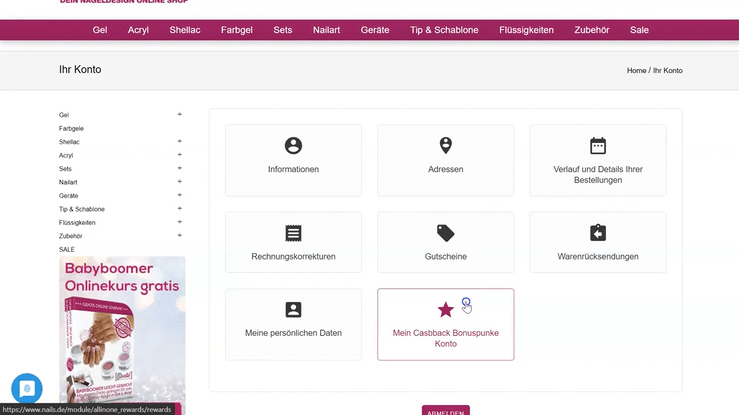The image size is (739, 415).
Task: Open Babyboomer Onlinekurs gratis banner
Action: pyautogui.click(x=122, y=335)
